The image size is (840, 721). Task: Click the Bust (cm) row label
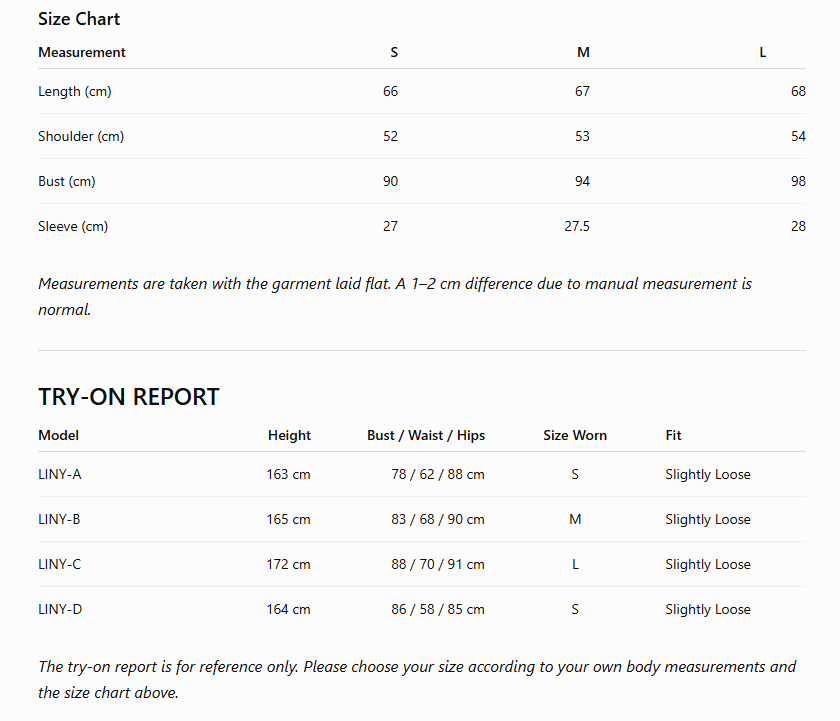(66, 182)
